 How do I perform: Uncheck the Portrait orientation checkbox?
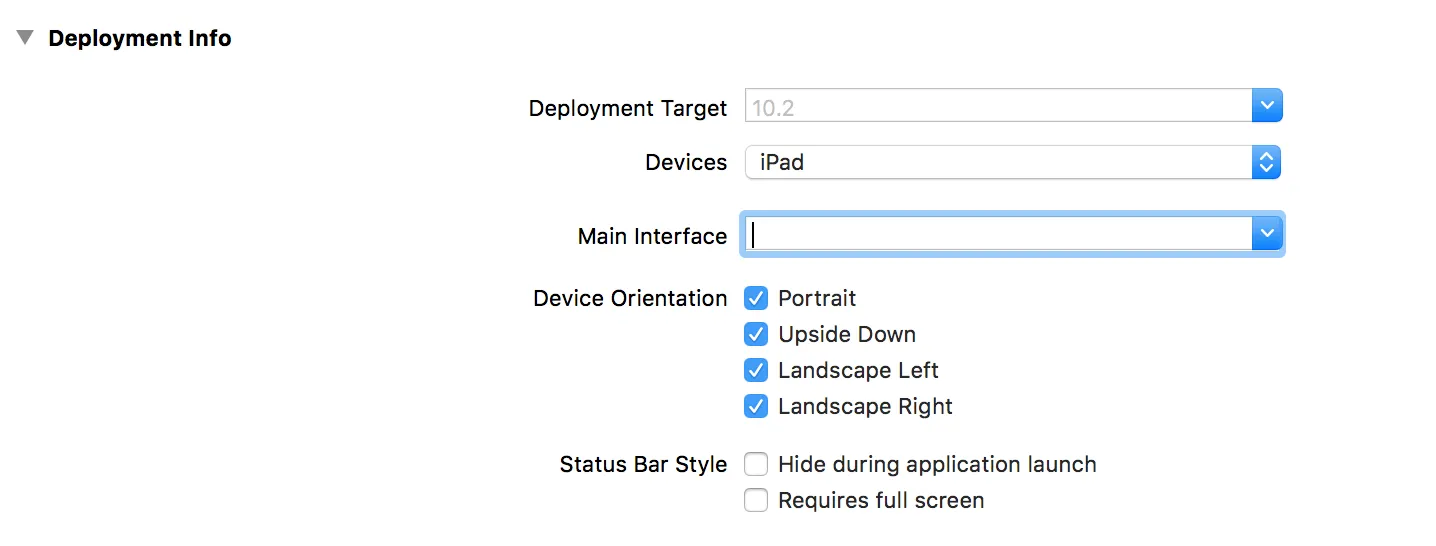[756, 298]
